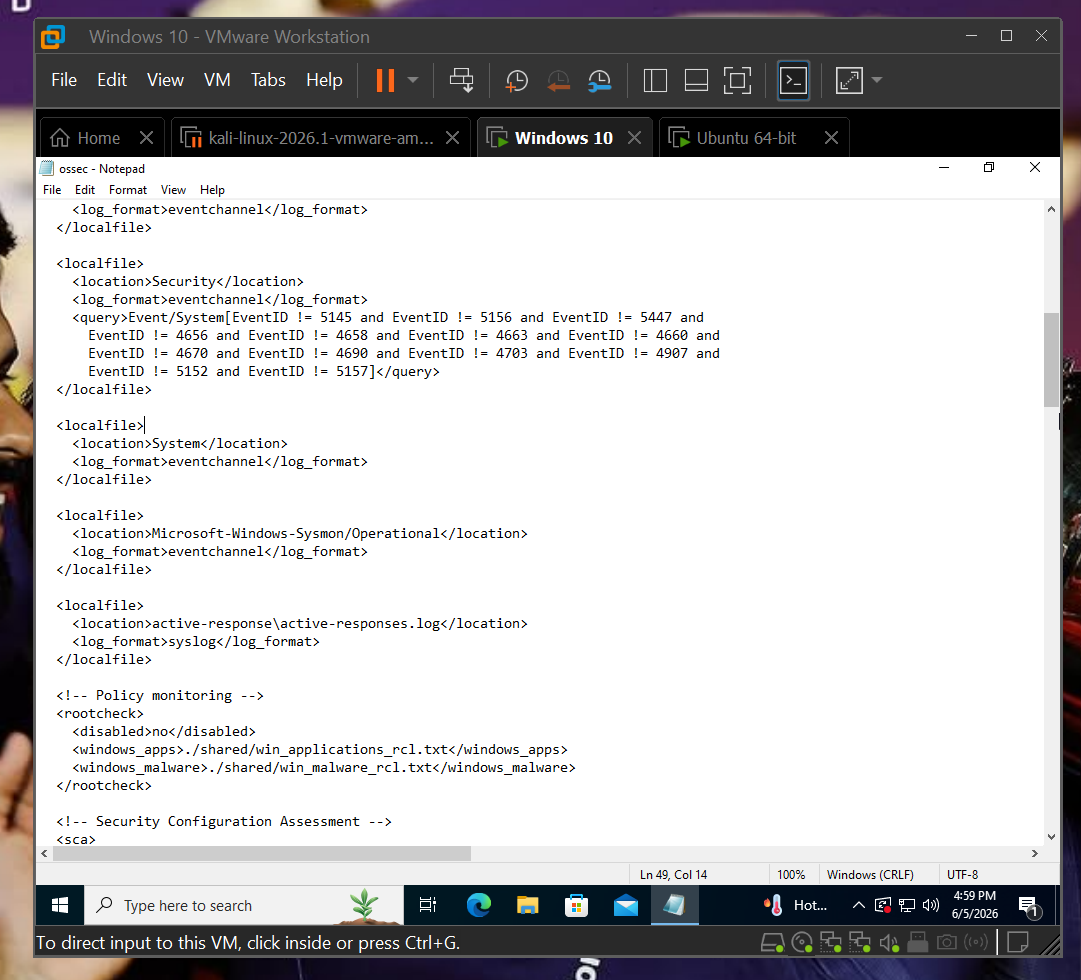Click the Type here to search box
The height and width of the screenshot is (980, 1081).
[243, 905]
